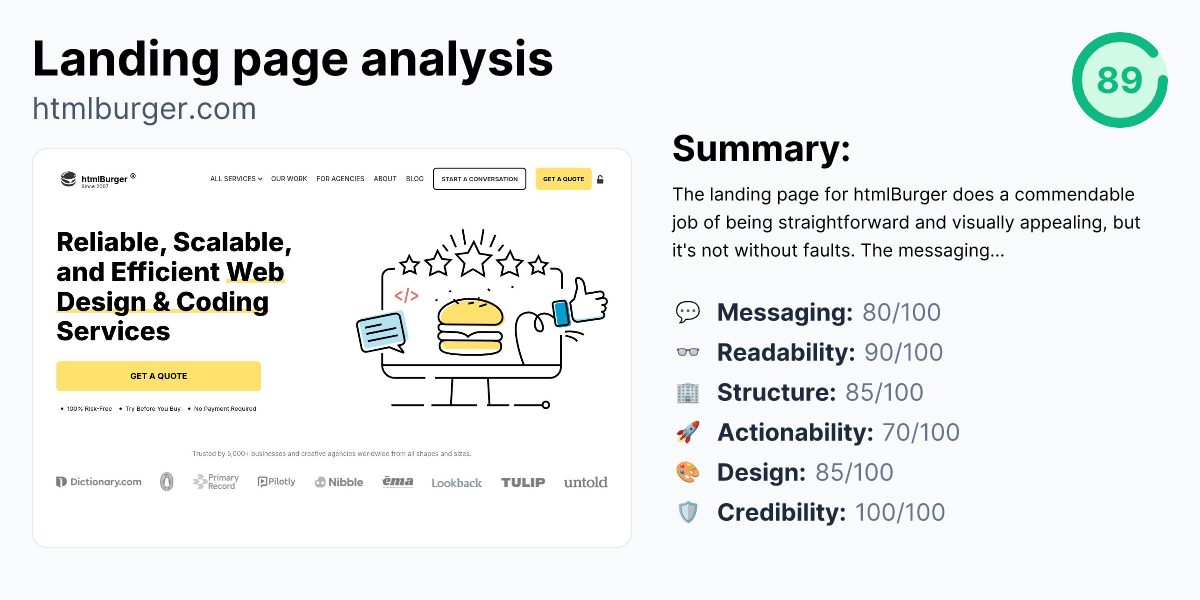Screen dimensions: 1200x600
Task: Click the 89 score progress ring
Action: pyautogui.click(x=1119, y=81)
